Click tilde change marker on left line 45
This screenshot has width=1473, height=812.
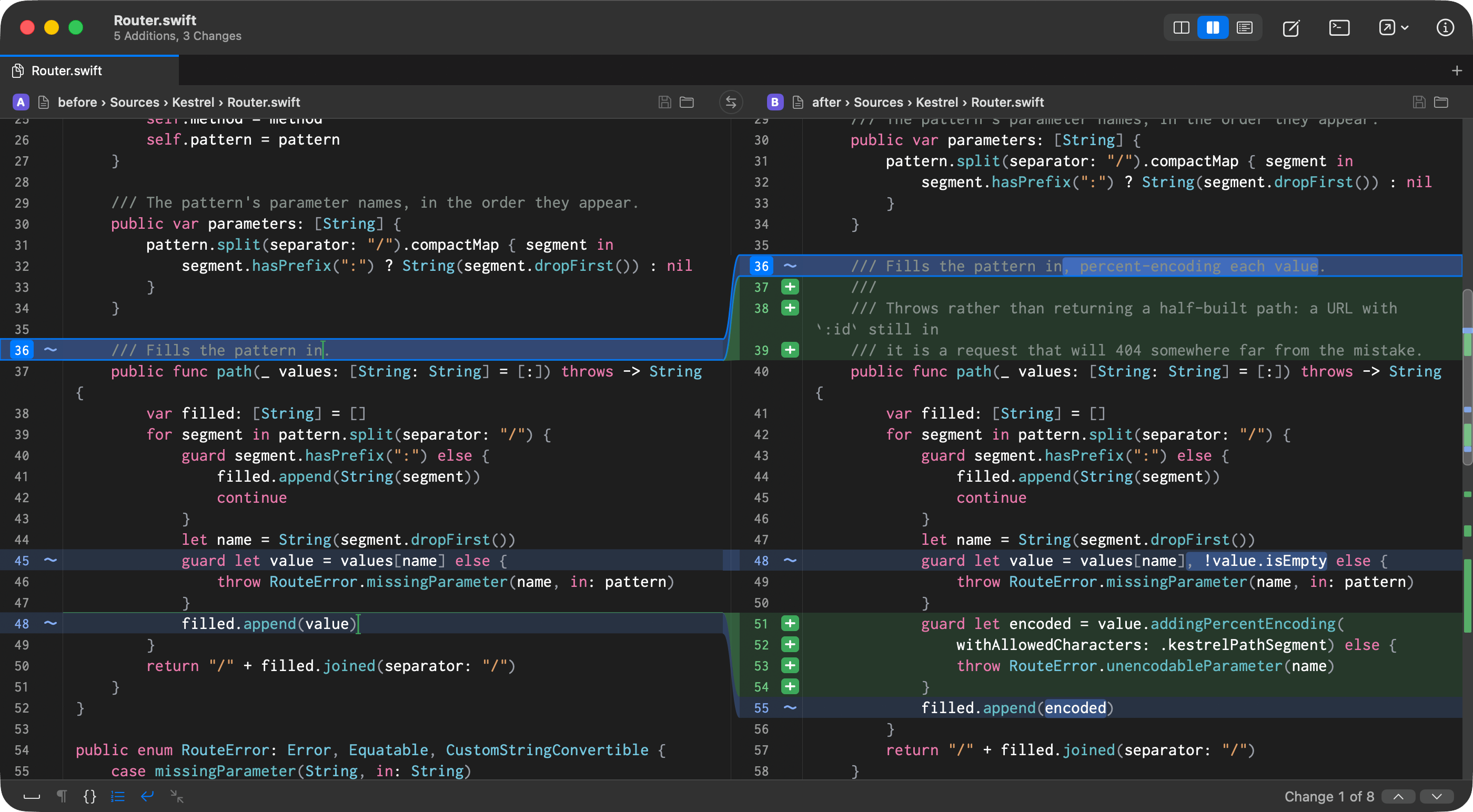[x=51, y=560]
